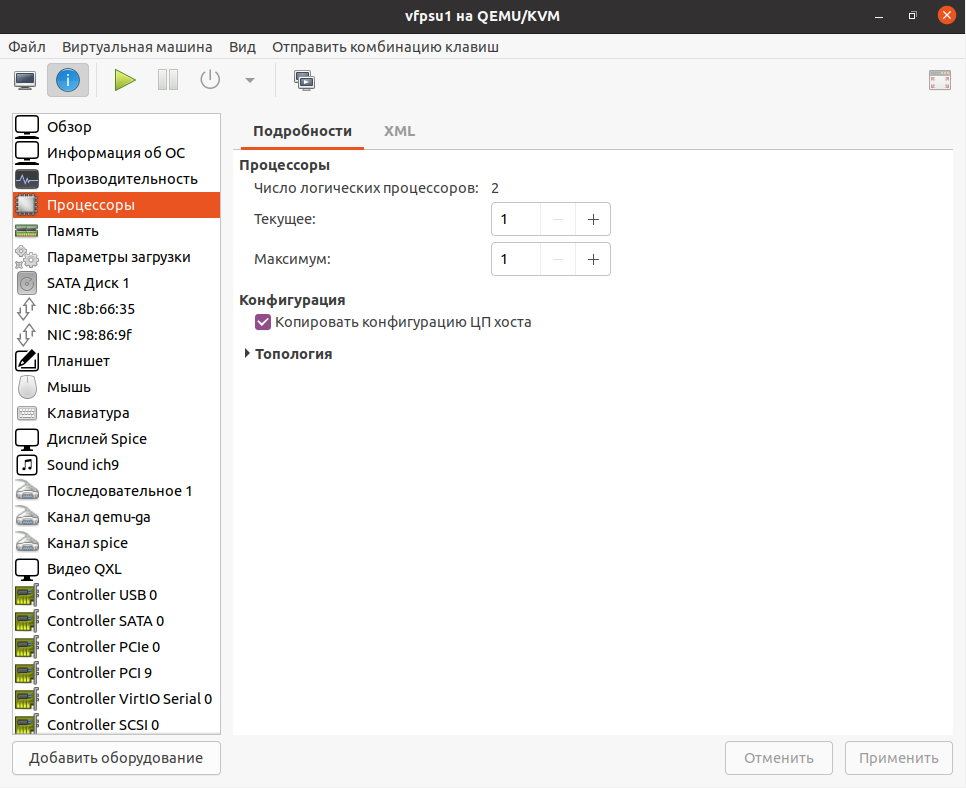The image size is (966, 788).
Task: Select Controller PCIe 0 entry
Action: pos(116,647)
